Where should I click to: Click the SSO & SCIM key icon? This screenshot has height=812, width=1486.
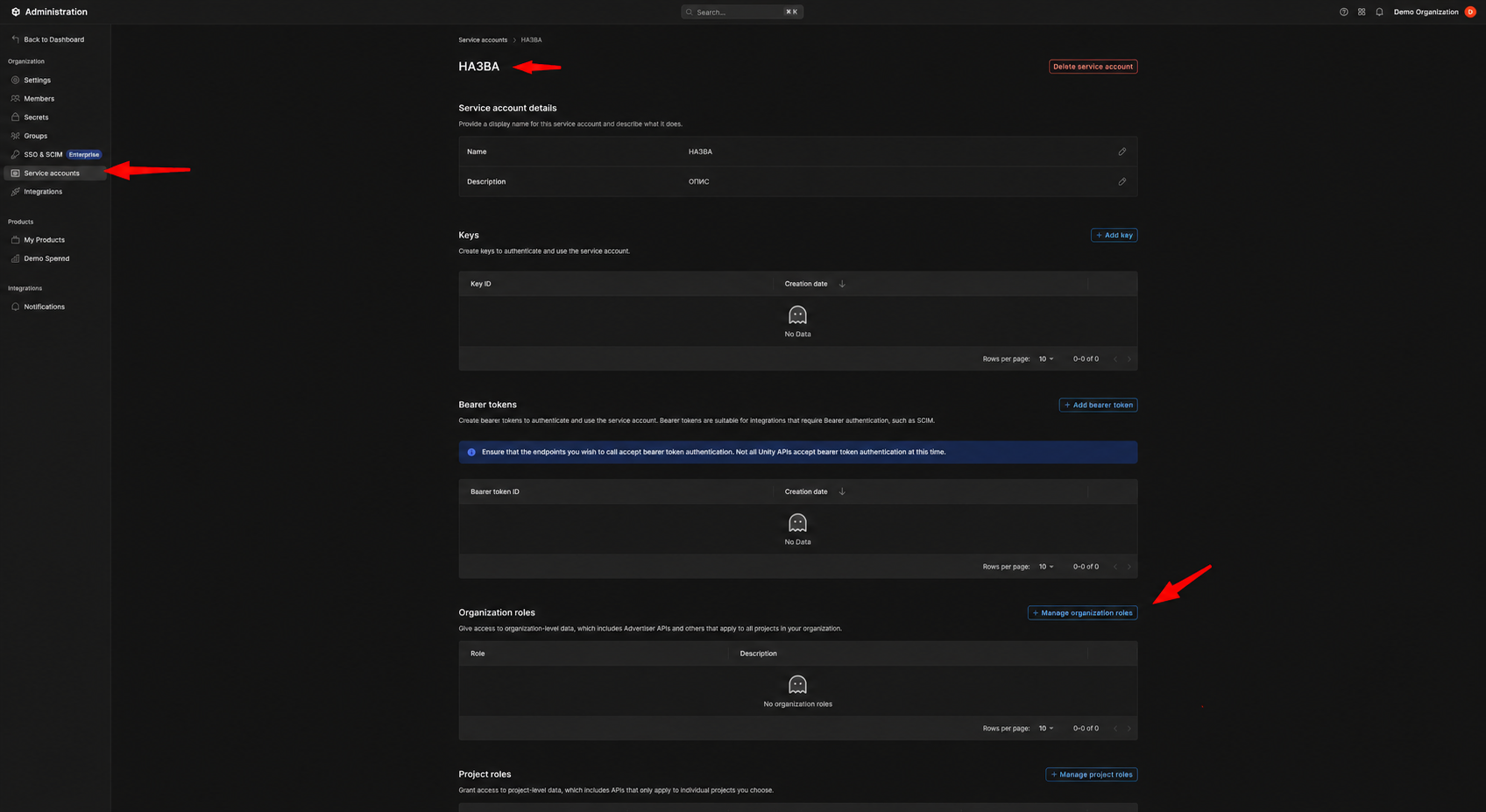(15, 154)
